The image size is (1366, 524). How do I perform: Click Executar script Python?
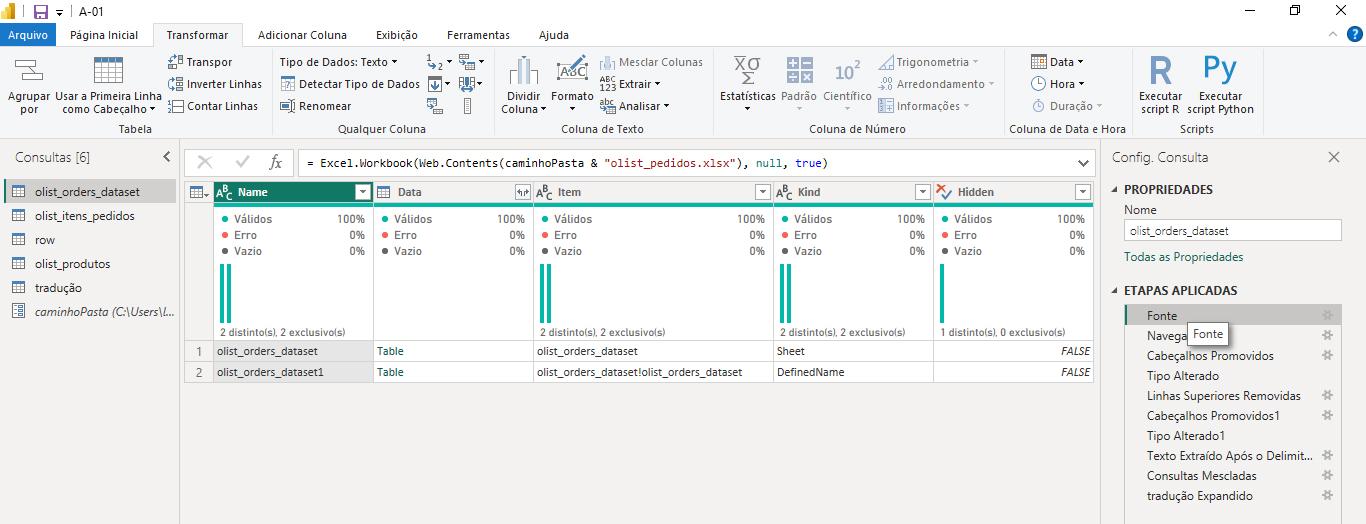(1220, 86)
